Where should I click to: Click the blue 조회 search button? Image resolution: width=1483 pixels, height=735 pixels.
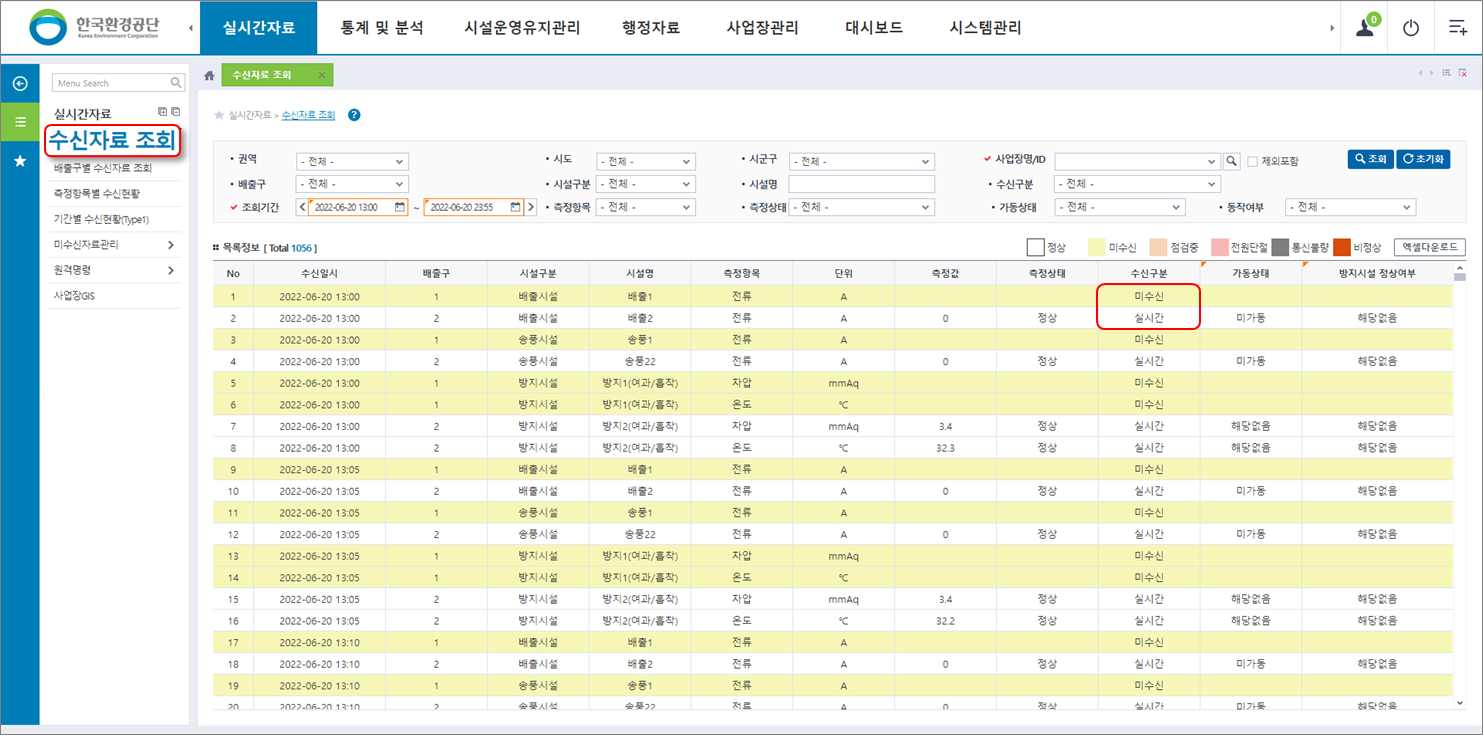point(1370,159)
